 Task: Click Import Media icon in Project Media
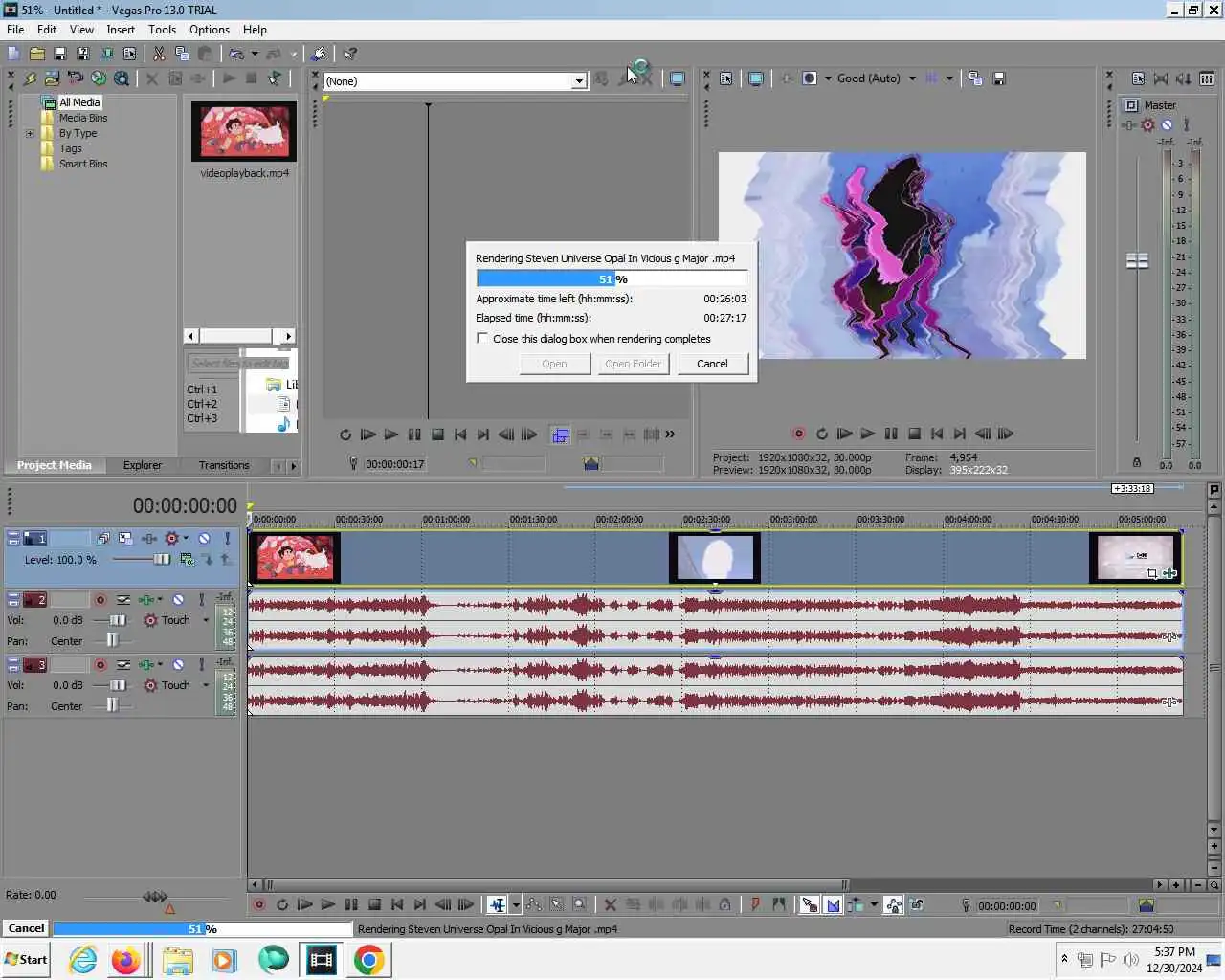[52, 78]
